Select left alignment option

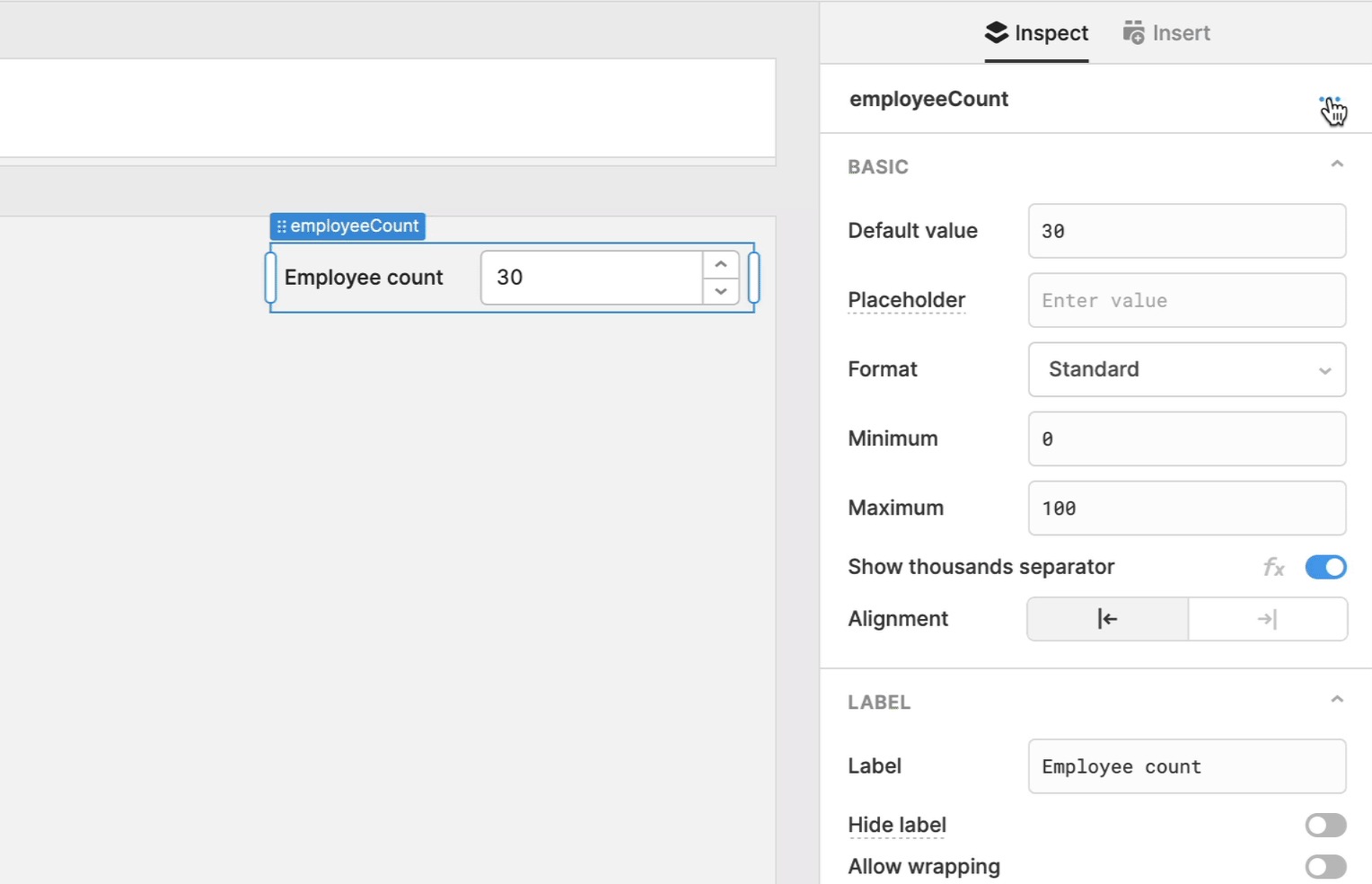(x=1108, y=619)
